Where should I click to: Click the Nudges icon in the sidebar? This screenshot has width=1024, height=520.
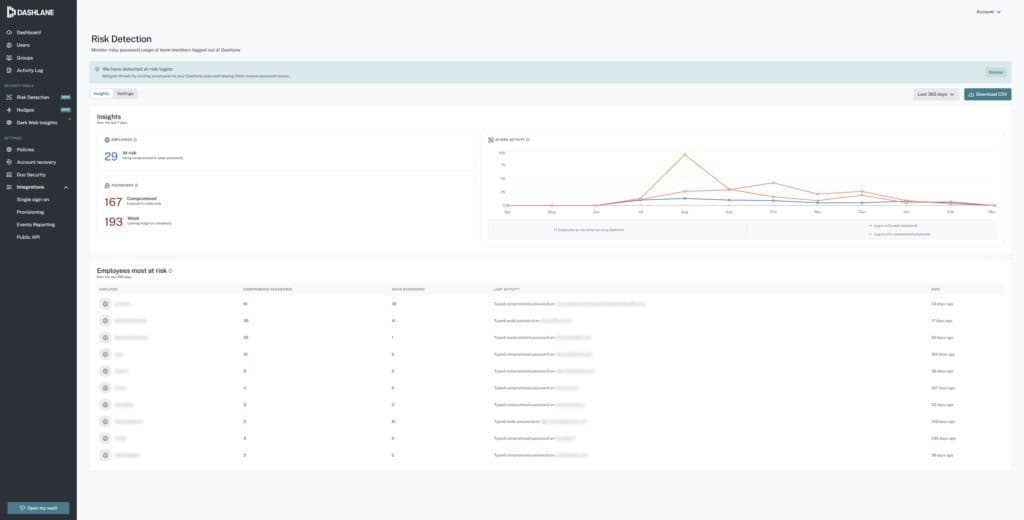coord(9,110)
